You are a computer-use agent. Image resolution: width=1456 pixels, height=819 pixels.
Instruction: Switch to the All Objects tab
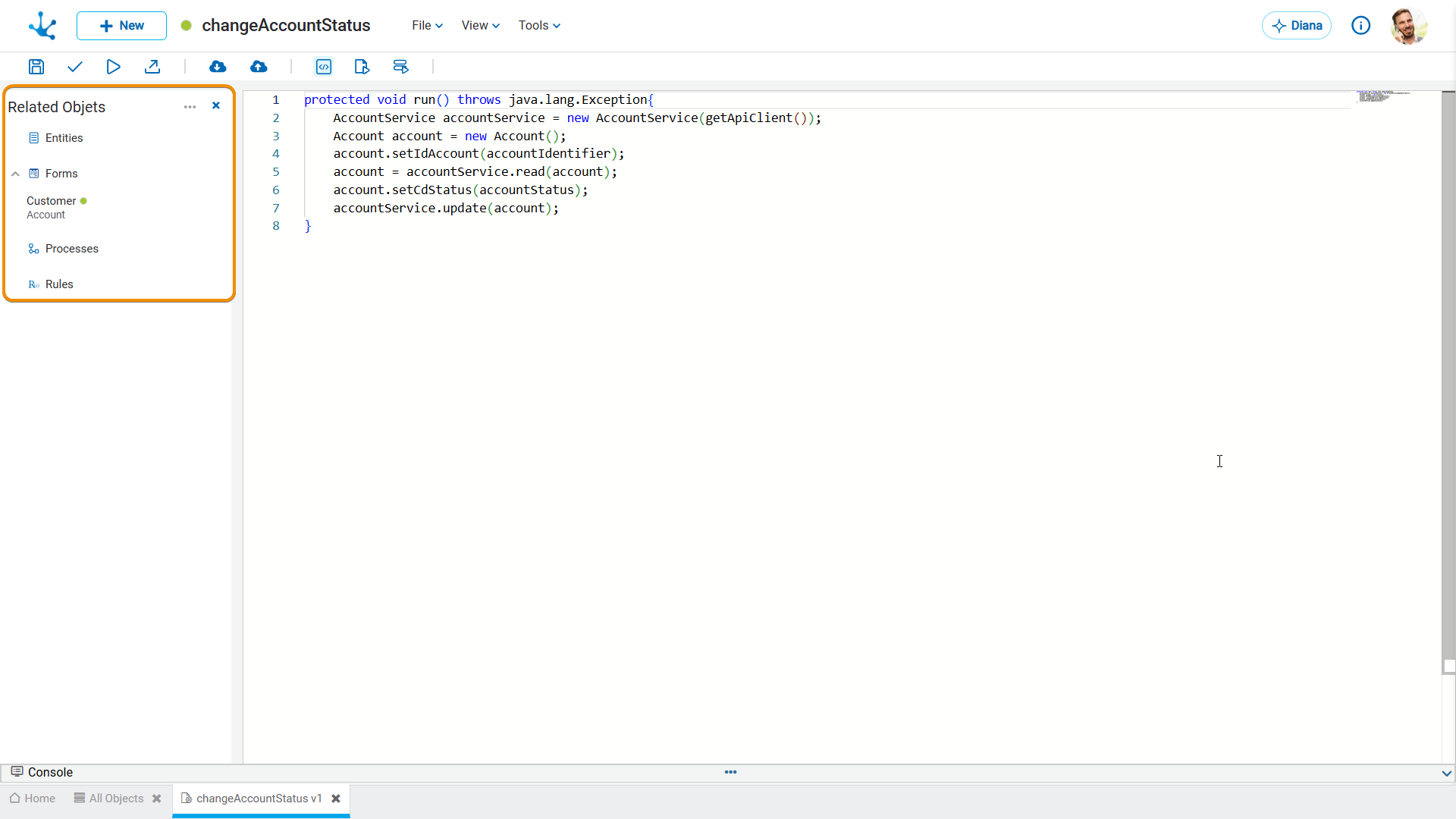pyautogui.click(x=116, y=799)
